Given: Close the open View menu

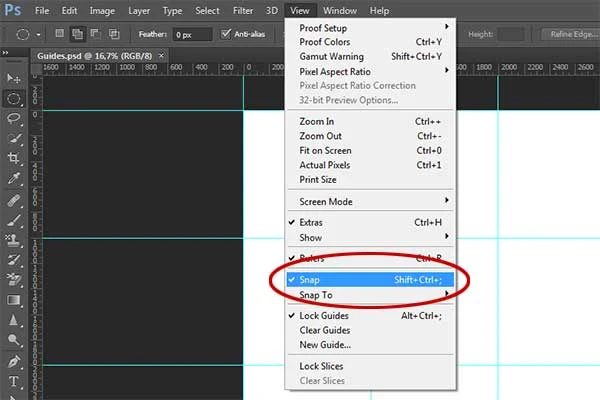Looking at the screenshot, I should point(300,11).
